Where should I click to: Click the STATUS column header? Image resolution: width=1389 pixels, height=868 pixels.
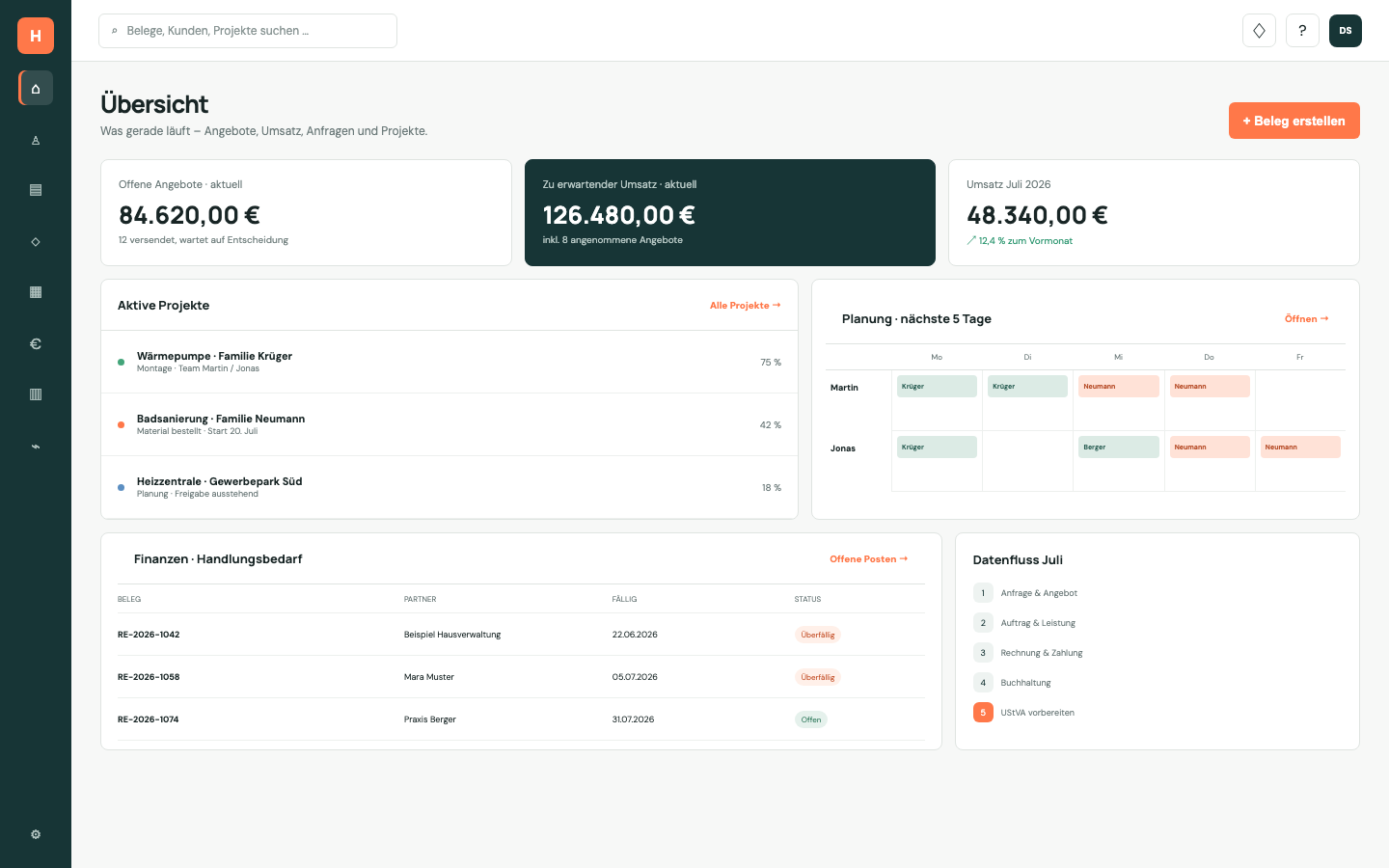(x=807, y=599)
